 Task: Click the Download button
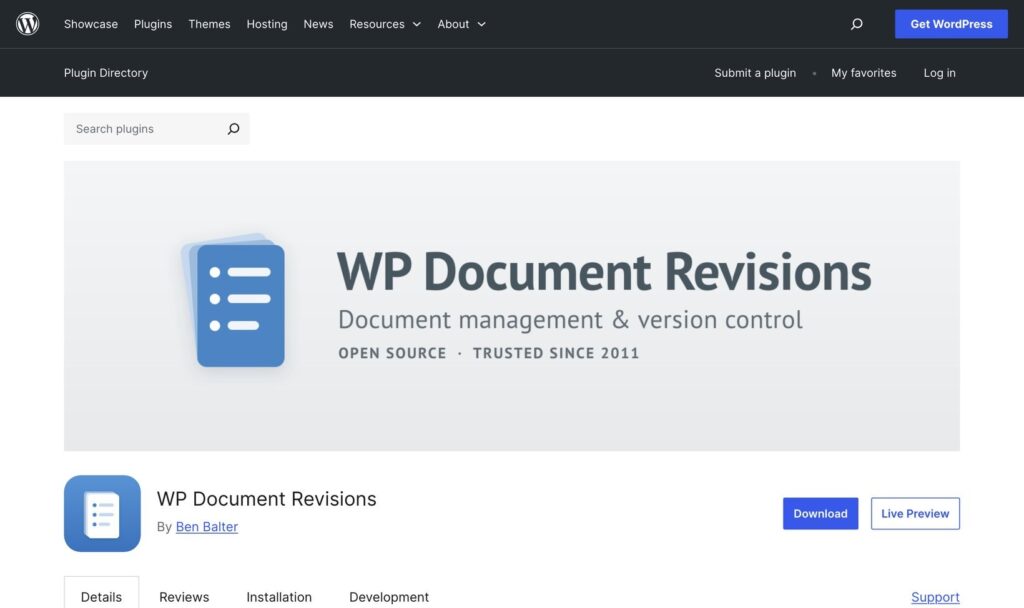tap(820, 513)
